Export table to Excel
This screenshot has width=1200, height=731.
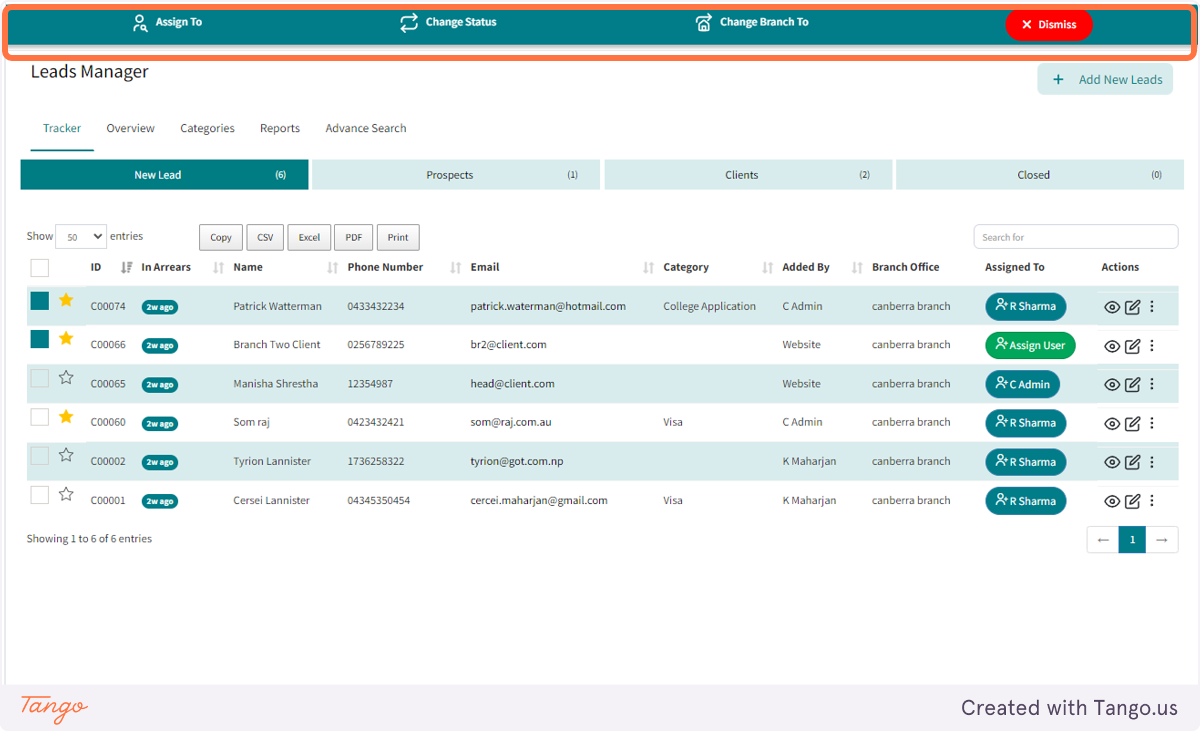(309, 237)
